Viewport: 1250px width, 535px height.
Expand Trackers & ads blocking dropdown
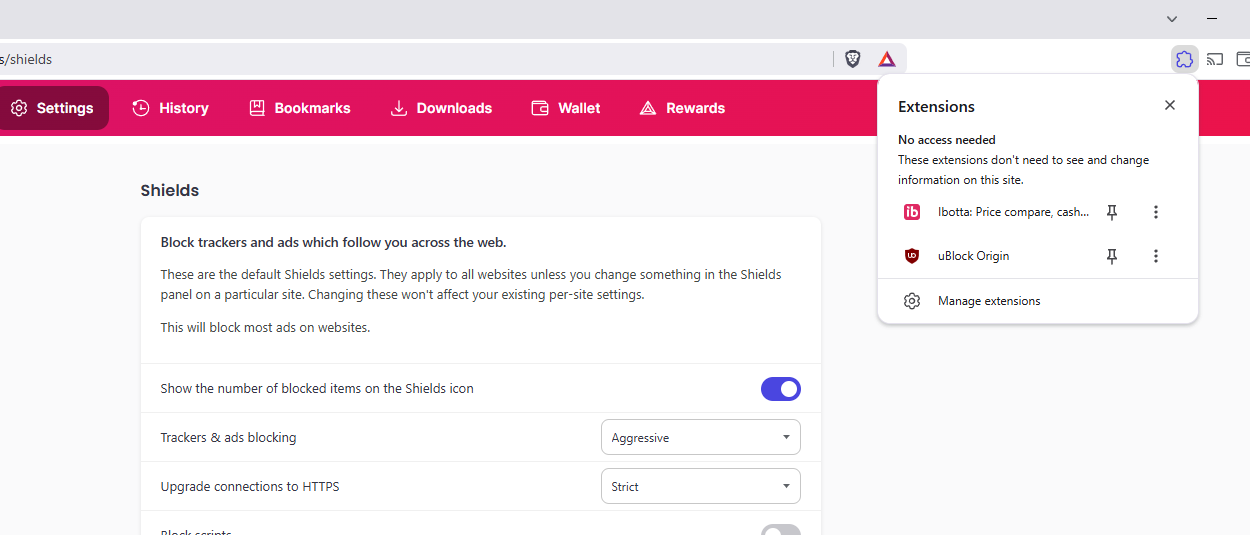point(700,437)
